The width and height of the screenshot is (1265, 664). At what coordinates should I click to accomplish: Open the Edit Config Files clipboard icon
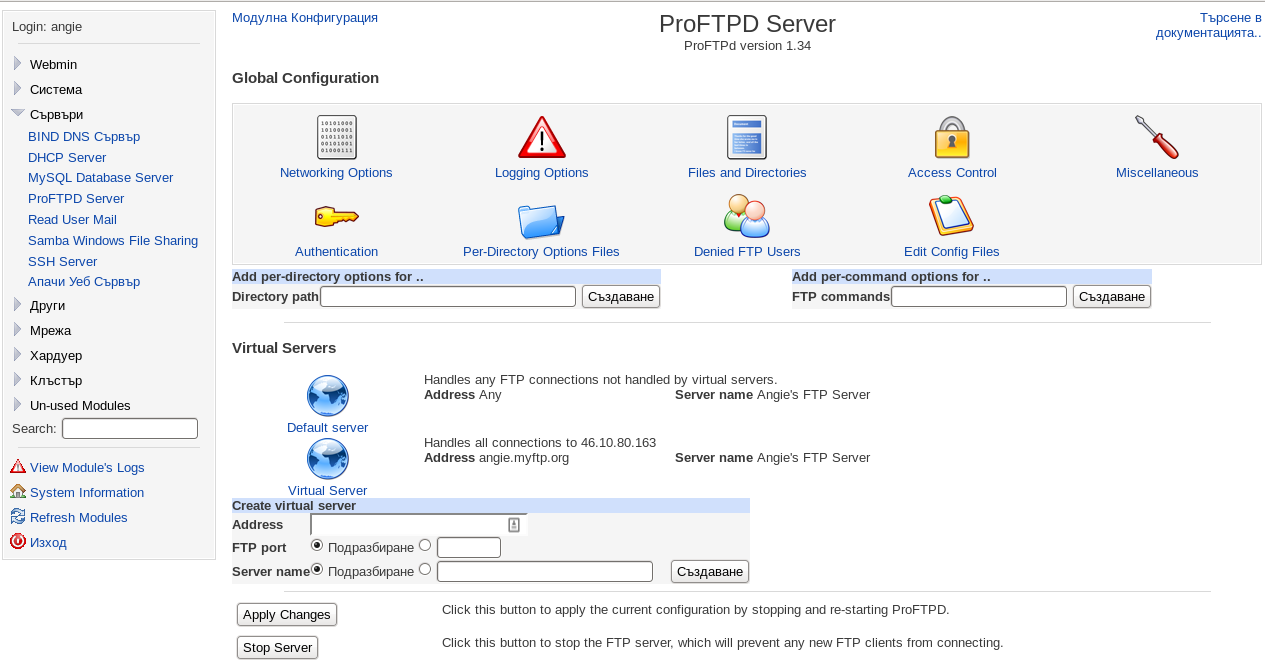(952, 216)
